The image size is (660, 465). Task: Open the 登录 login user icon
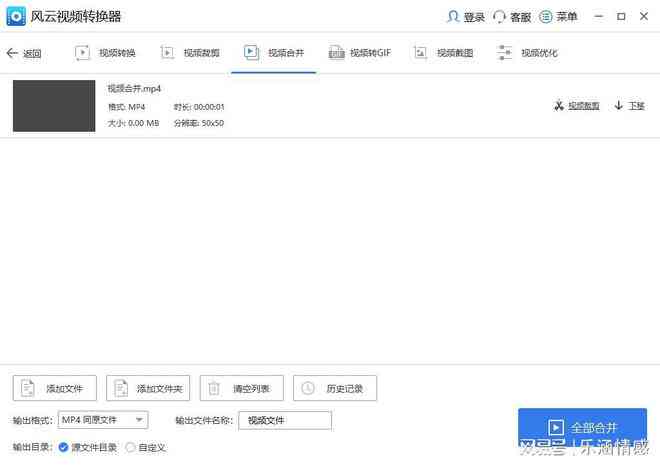point(453,17)
